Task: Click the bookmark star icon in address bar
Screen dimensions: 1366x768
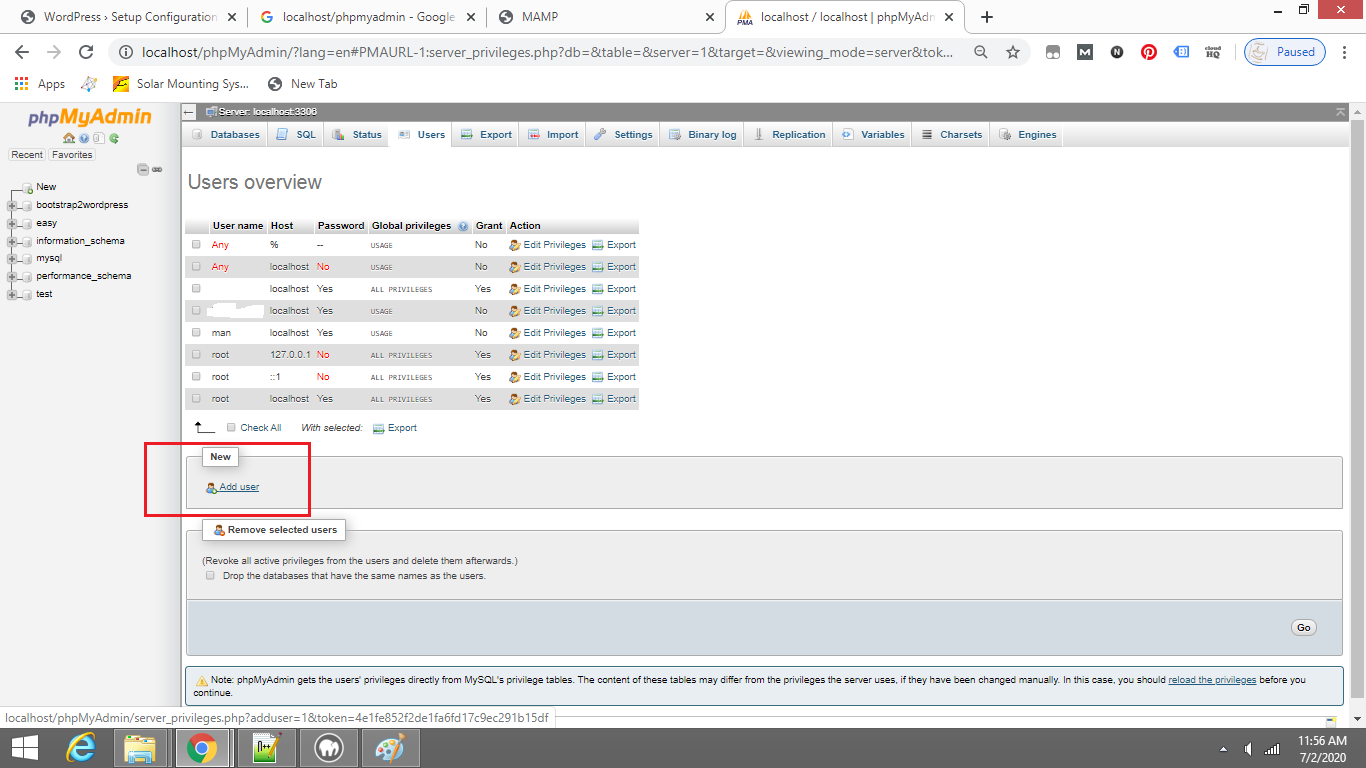Action: click(x=1013, y=52)
